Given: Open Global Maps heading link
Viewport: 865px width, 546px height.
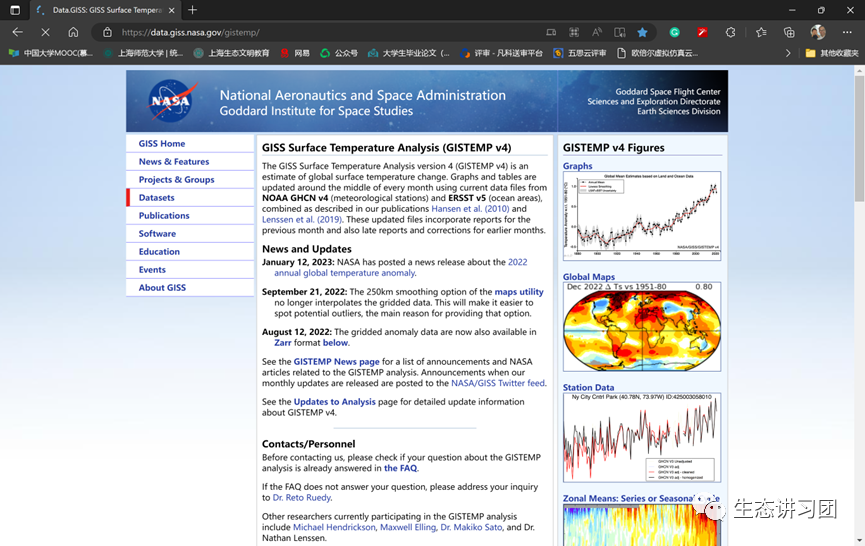Looking at the screenshot, I should tap(589, 277).
